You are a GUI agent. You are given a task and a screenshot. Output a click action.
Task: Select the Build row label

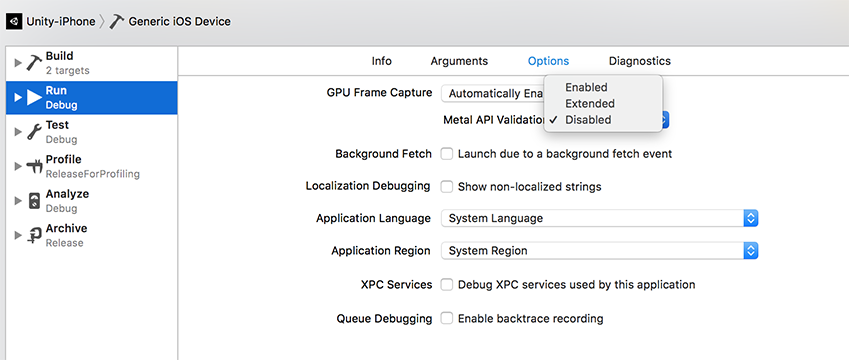(x=60, y=56)
